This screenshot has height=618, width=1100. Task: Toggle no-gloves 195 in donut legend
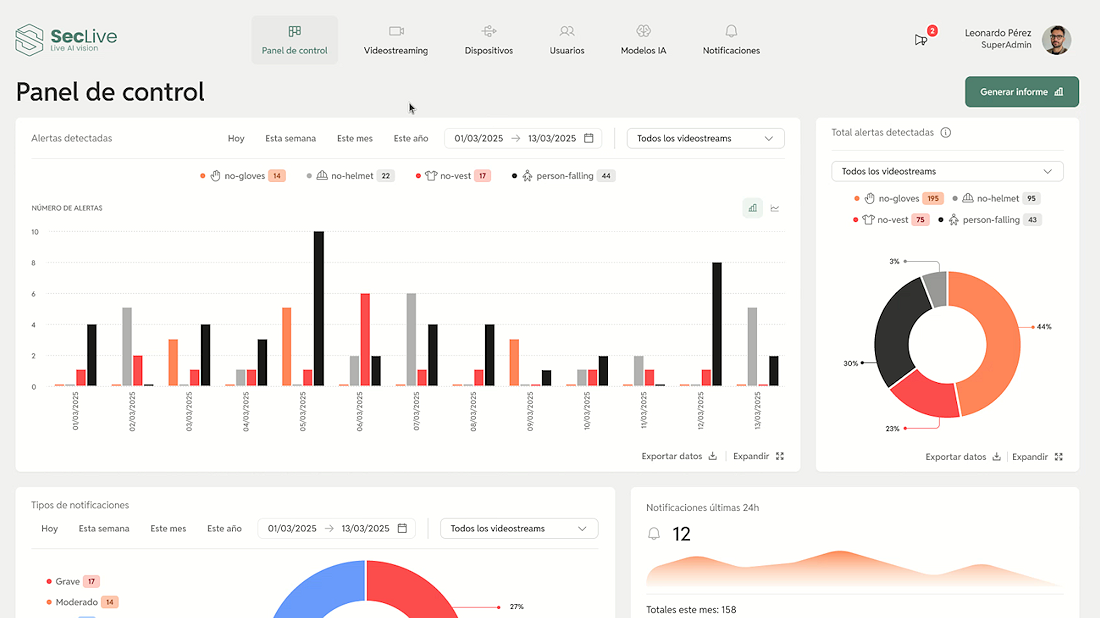pyautogui.click(x=899, y=199)
